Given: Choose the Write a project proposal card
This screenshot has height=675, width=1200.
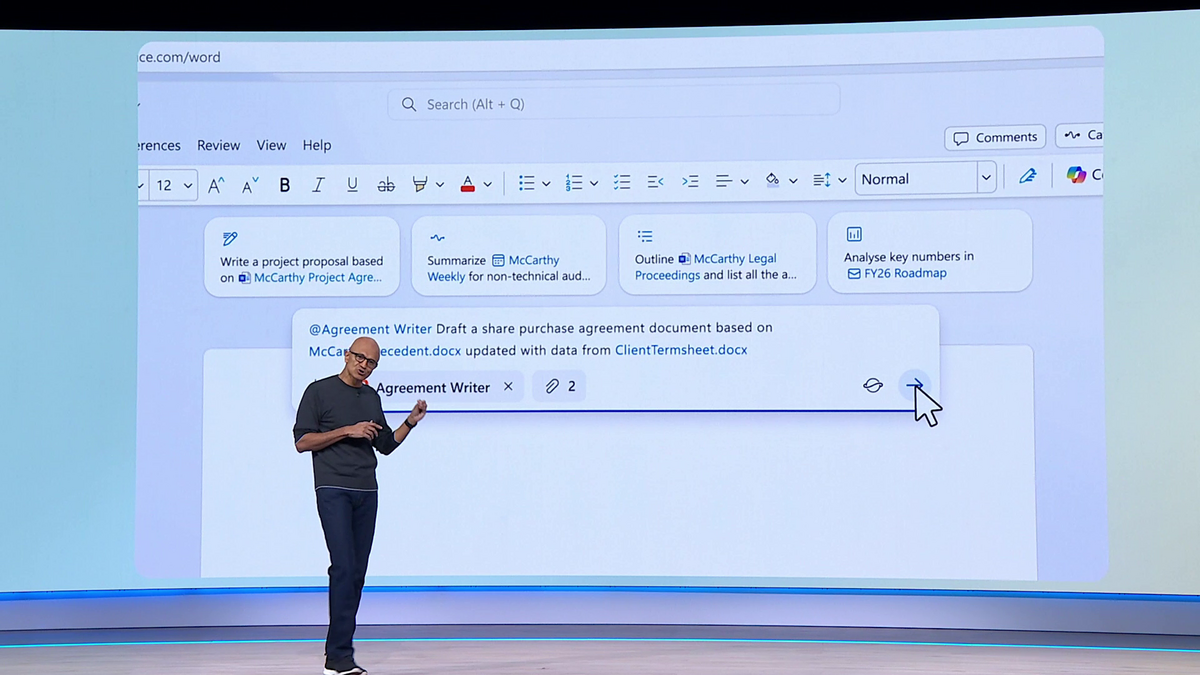Looking at the screenshot, I should pyautogui.click(x=302, y=257).
